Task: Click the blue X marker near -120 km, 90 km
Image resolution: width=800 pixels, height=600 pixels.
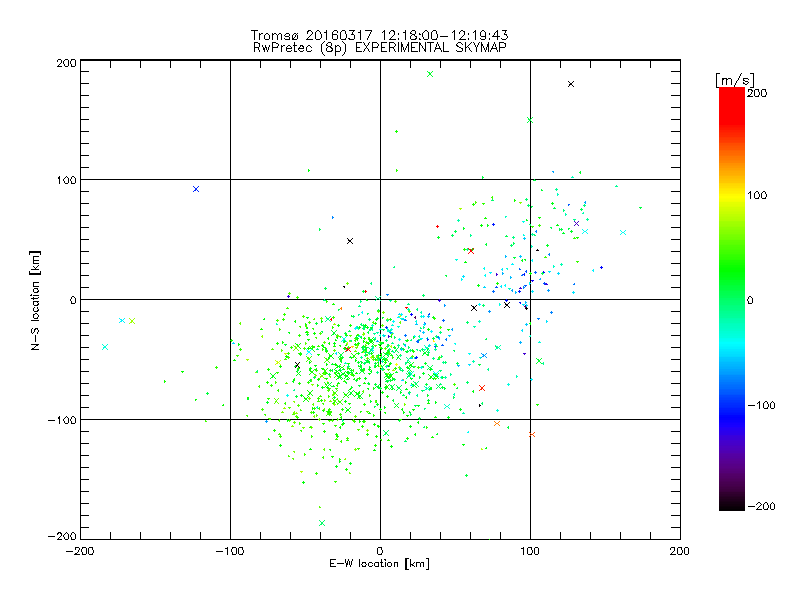Action: pos(196,189)
